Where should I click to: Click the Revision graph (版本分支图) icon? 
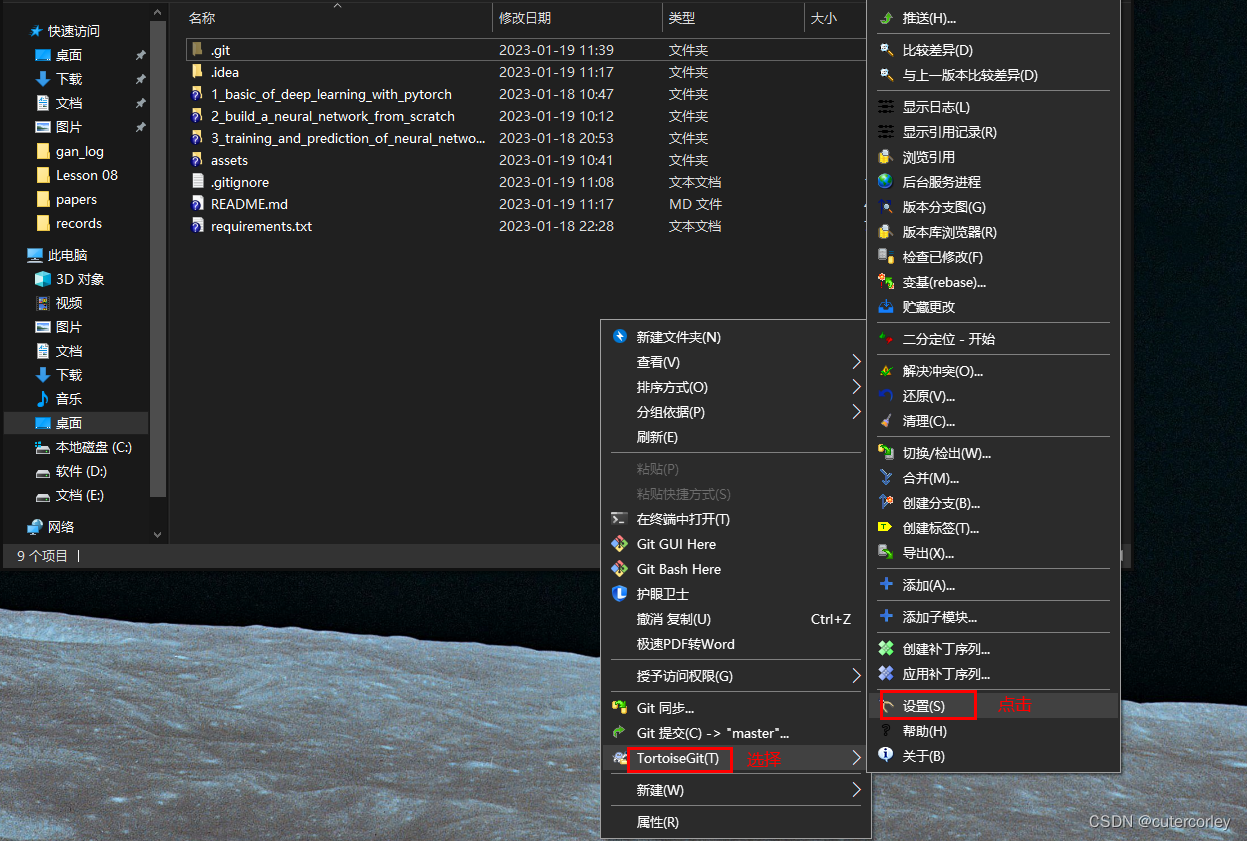click(886, 207)
